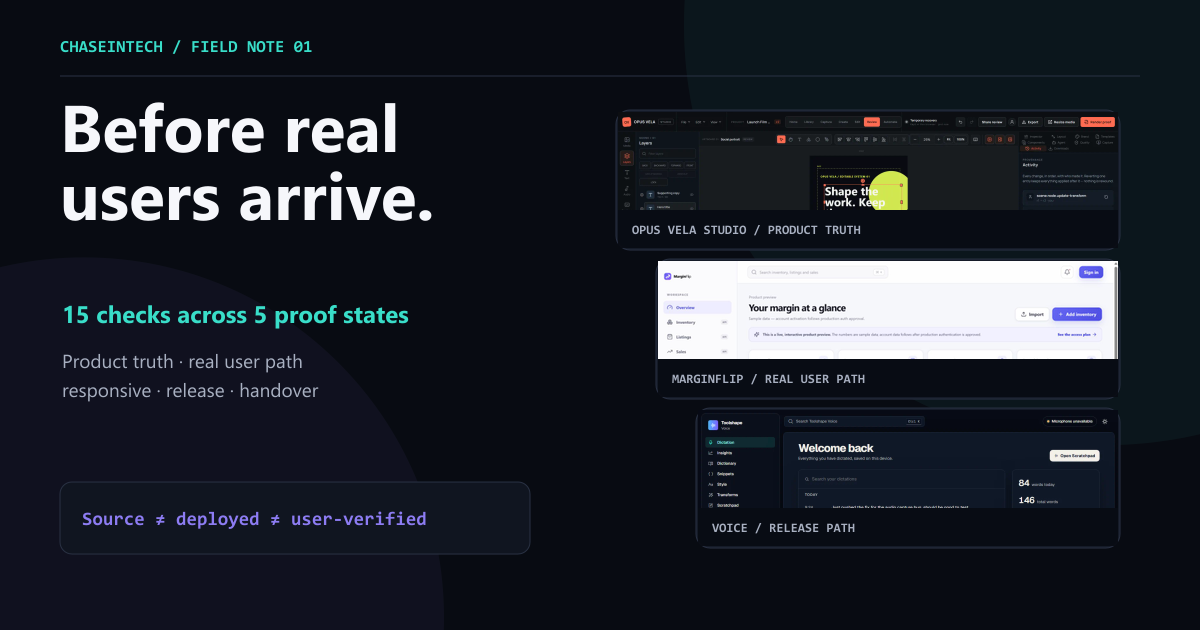1200x630 pixels.
Task: Click Add inventory button in MarginFlip
Action: pyautogui.click(x=1077, y=314)
